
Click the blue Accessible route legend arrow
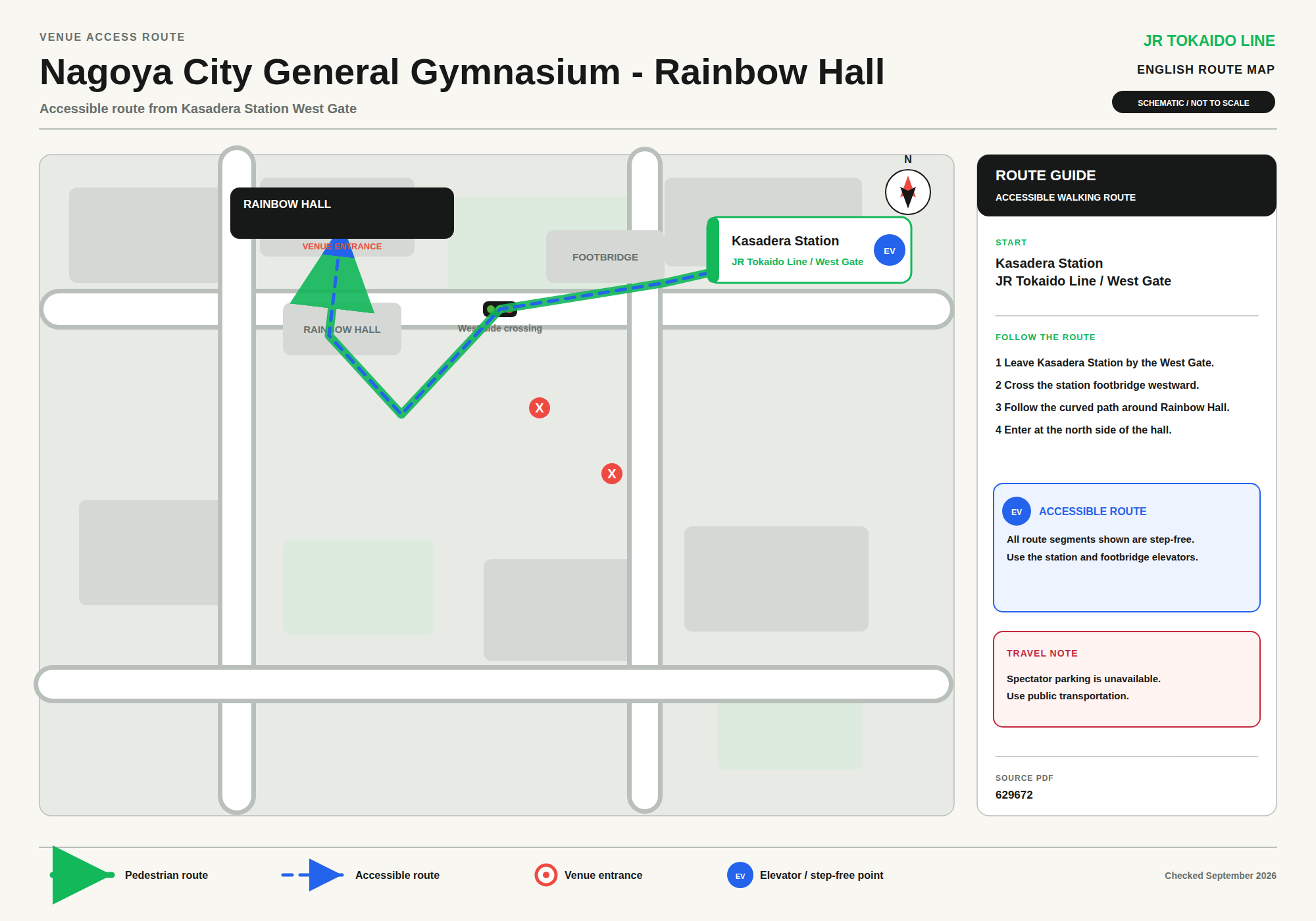pyautogui.click(x=313, y=875)
